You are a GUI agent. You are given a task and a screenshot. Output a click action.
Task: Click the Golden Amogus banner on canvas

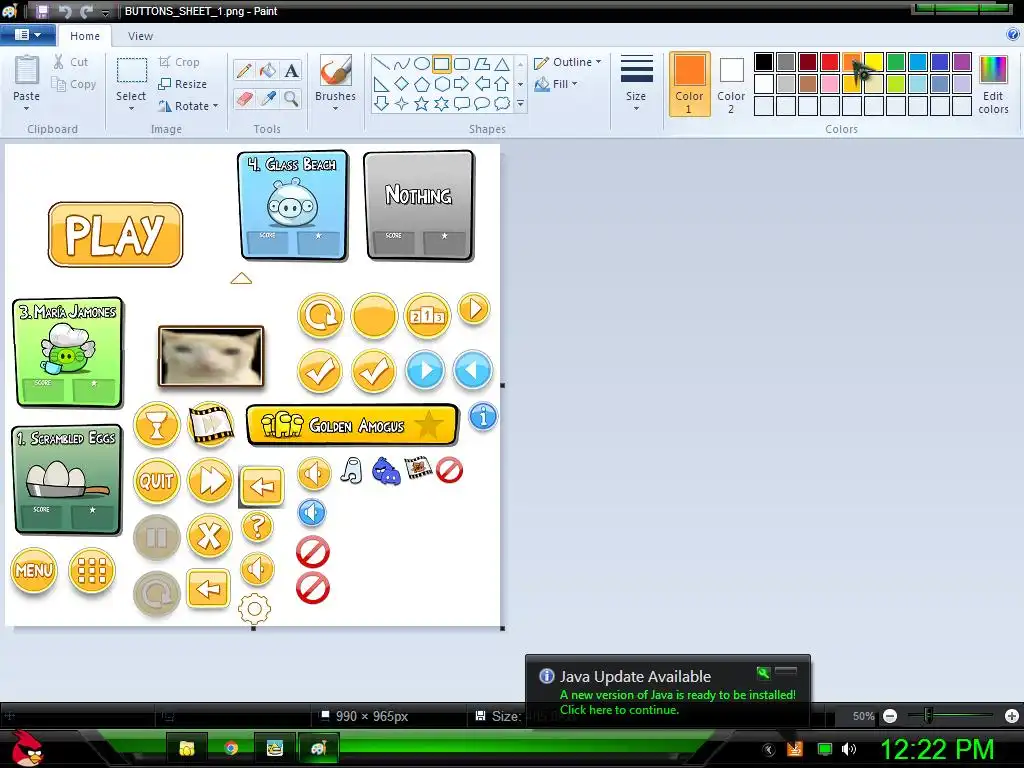point(353,425)
